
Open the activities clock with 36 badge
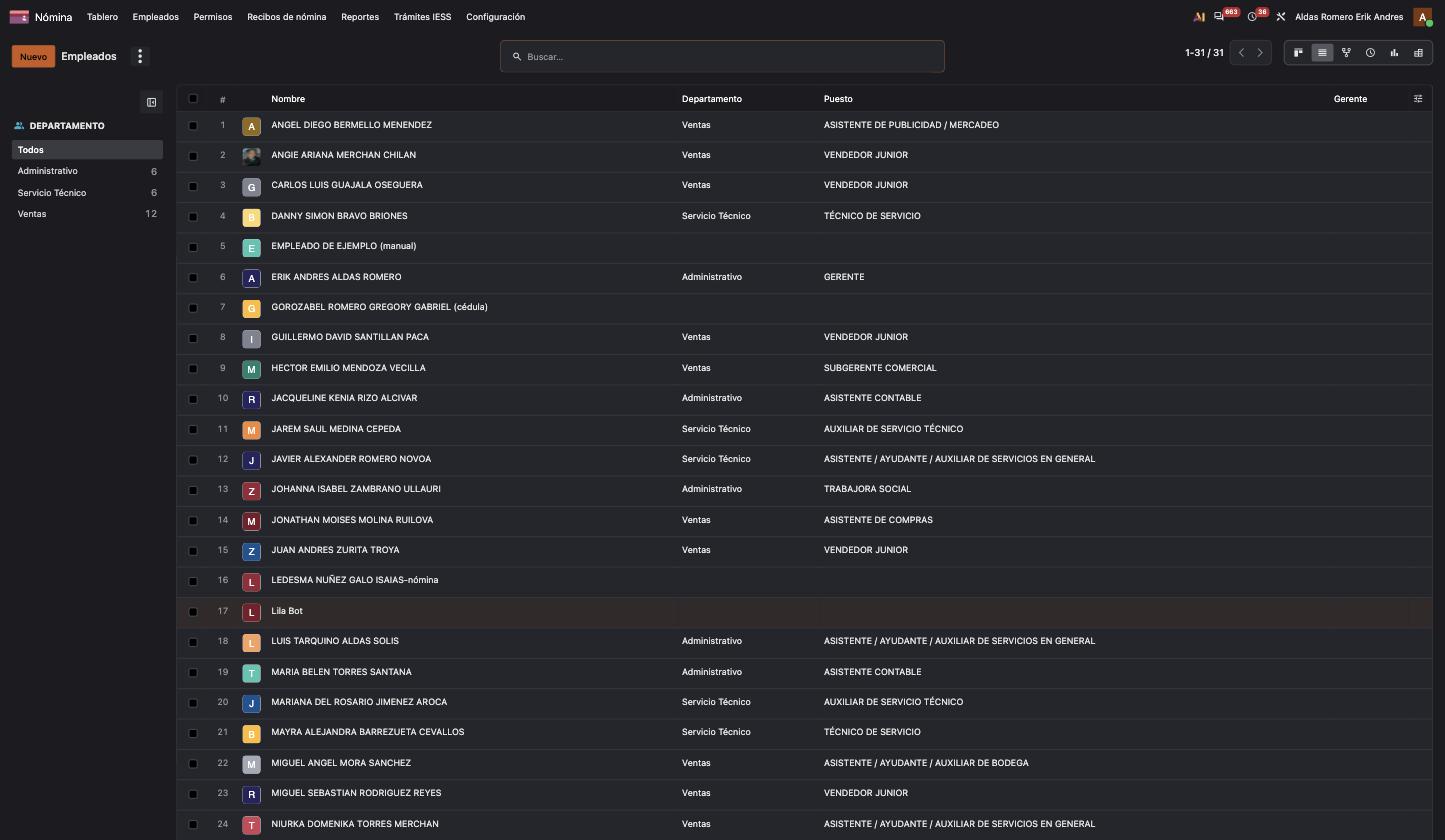click(1252, 17)
